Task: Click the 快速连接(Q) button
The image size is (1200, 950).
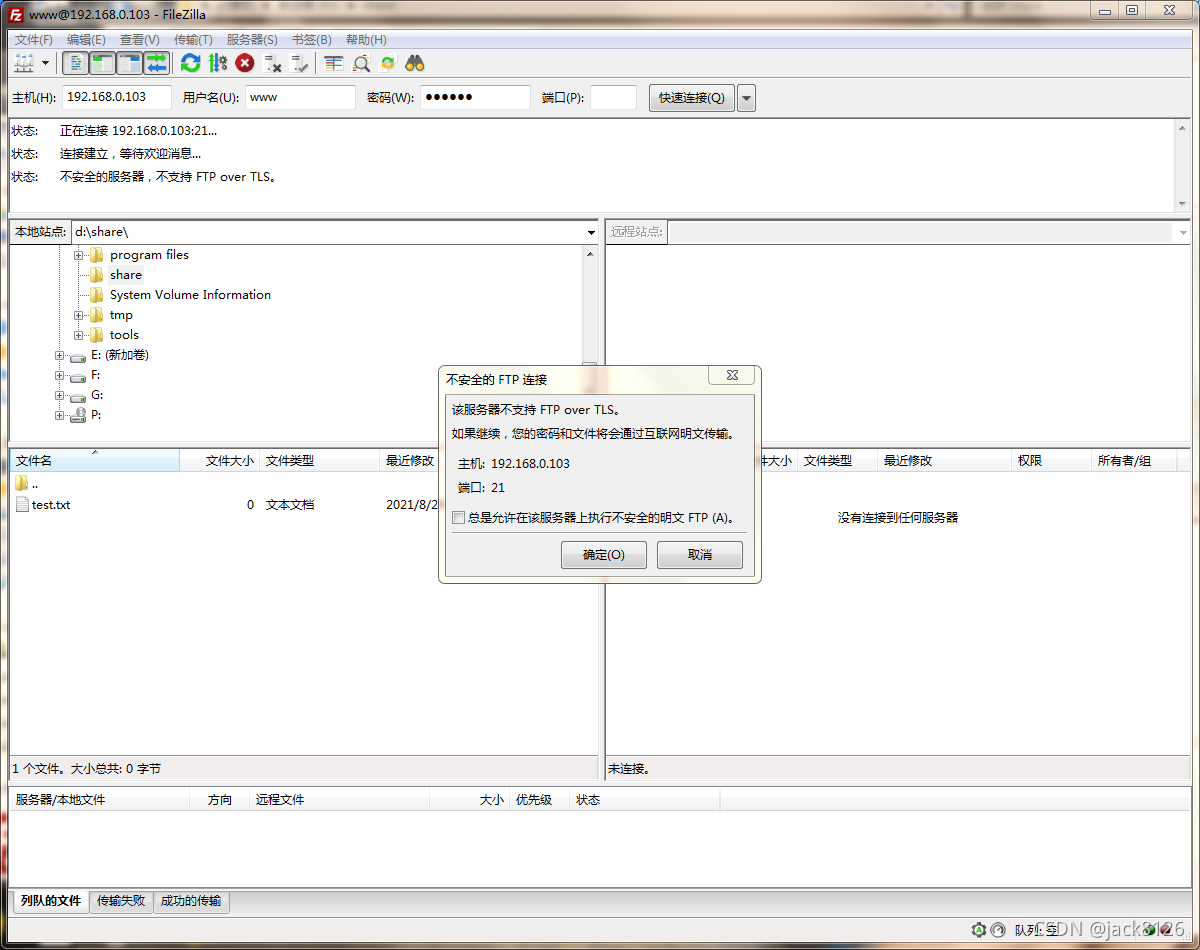Action: pyautogui.click(x=692, y=98)
